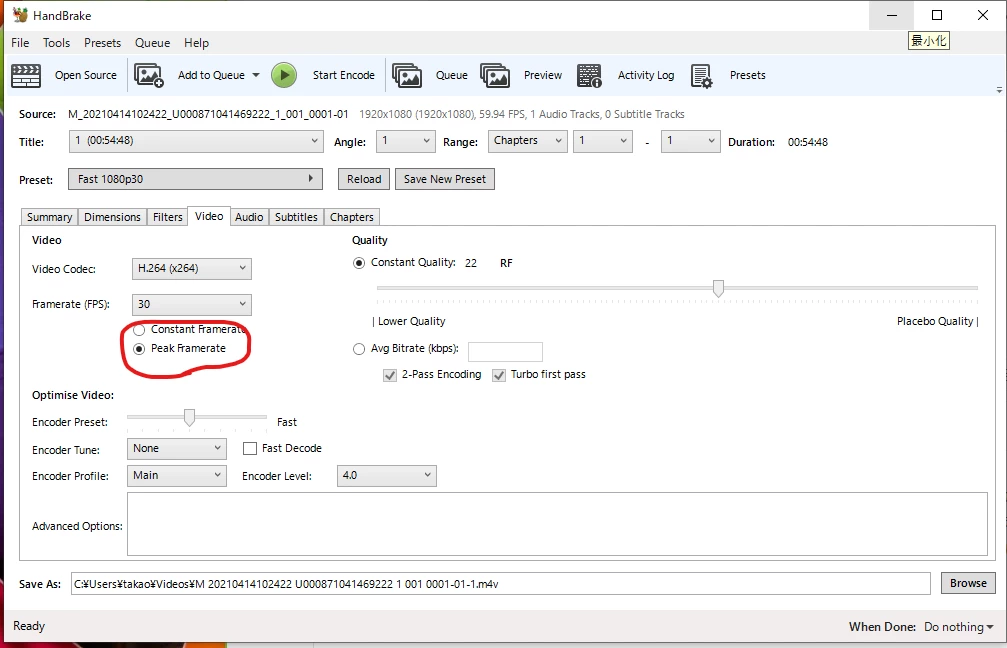The height and width of the screenshot is (648, 1007).
Task: Click the Presets gear-document icon
Action: pyautogui.click(x=701, y=75)
